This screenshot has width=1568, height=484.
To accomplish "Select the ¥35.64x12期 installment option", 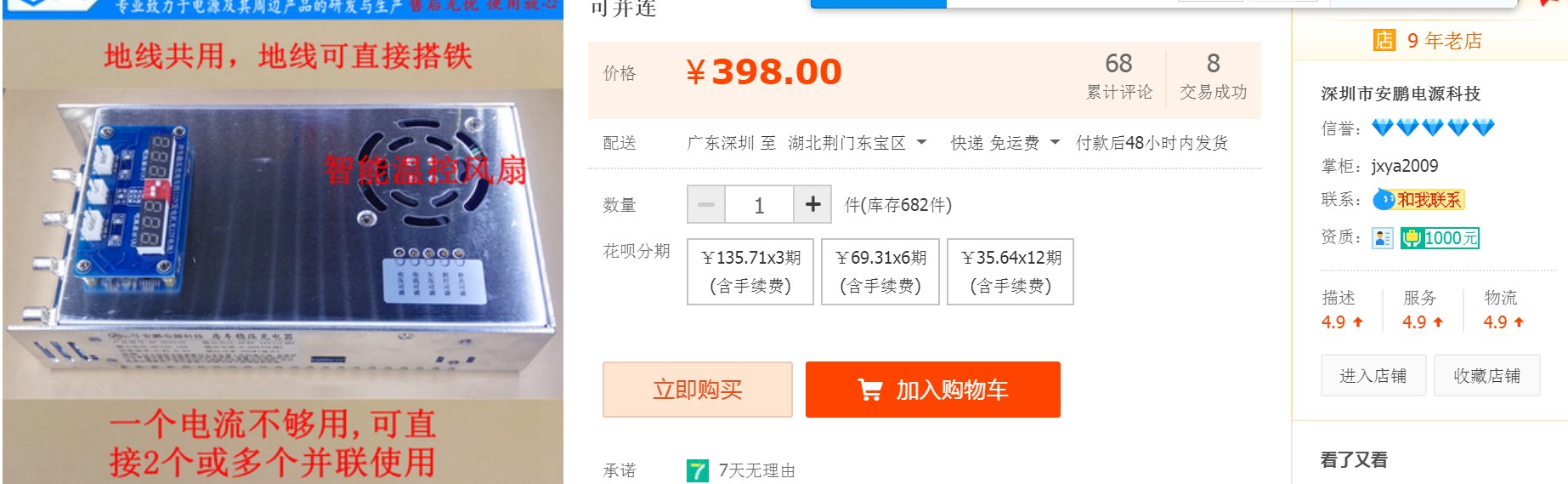I will click(x=1010, y=271).
